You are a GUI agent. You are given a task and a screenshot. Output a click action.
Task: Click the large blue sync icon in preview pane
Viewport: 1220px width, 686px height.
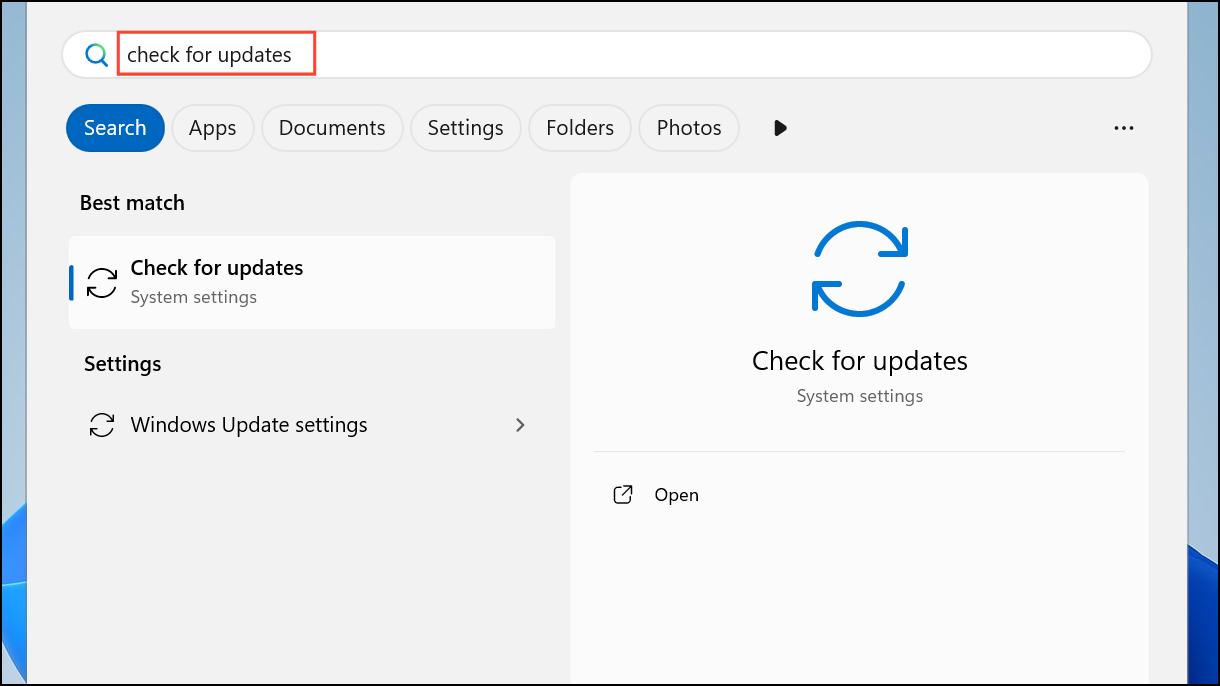pos(859,268)
